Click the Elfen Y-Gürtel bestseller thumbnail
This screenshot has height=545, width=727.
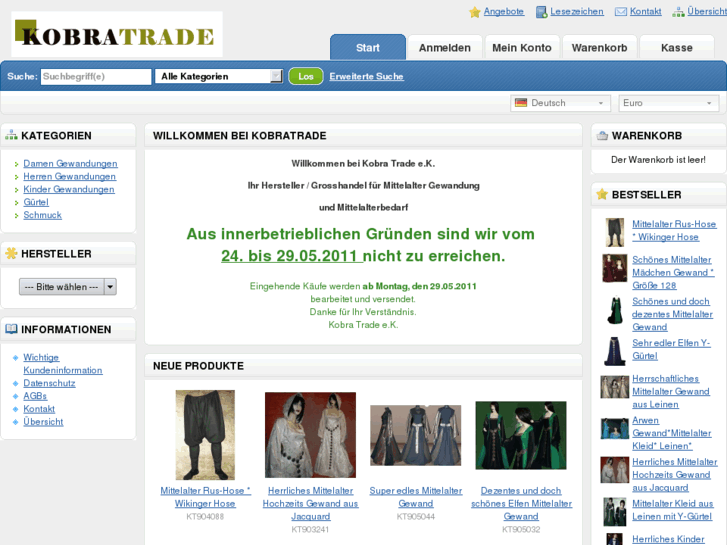coord(615,352)
